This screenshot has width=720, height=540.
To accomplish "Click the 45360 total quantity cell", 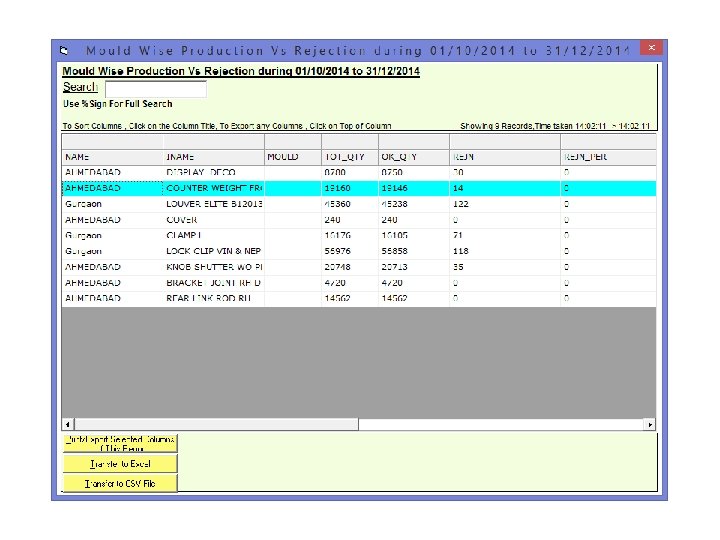I will click(x=350, y=204).
